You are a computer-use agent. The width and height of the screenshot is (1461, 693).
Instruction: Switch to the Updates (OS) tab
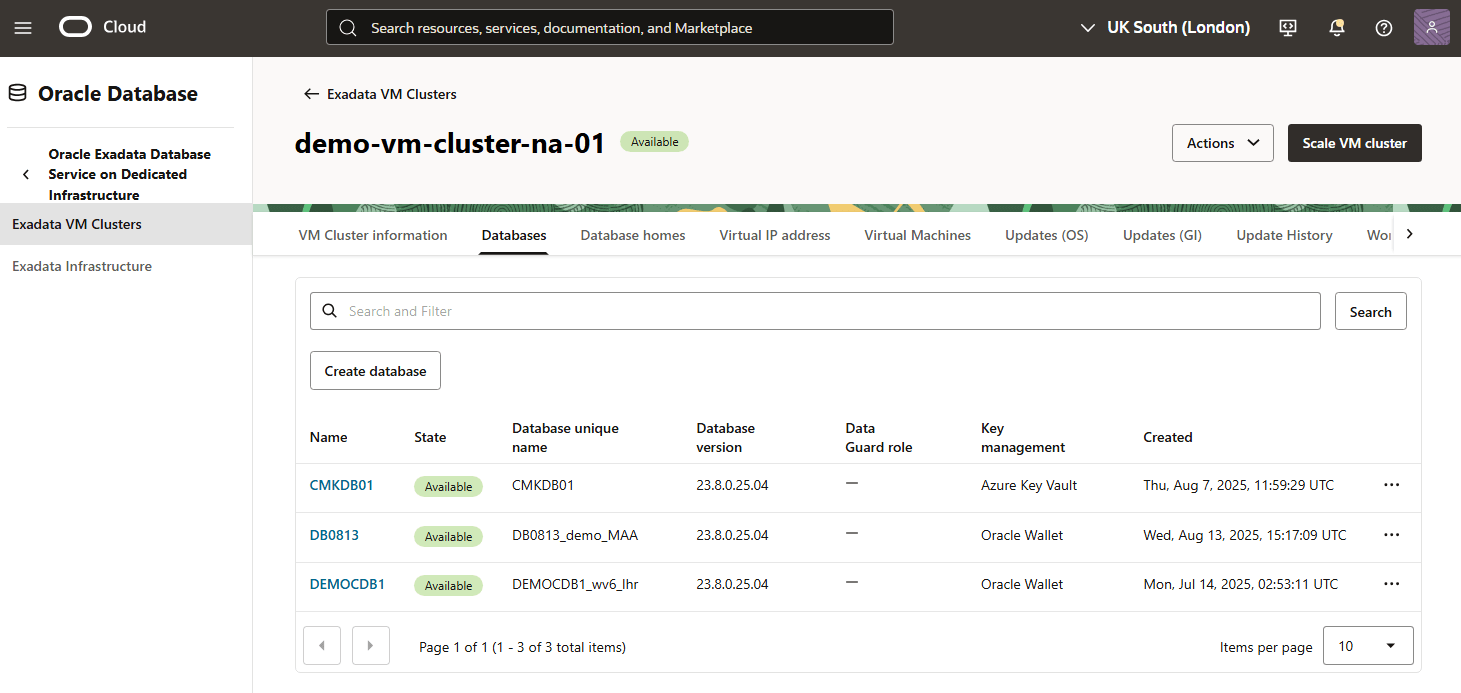tap(1046, 234)
